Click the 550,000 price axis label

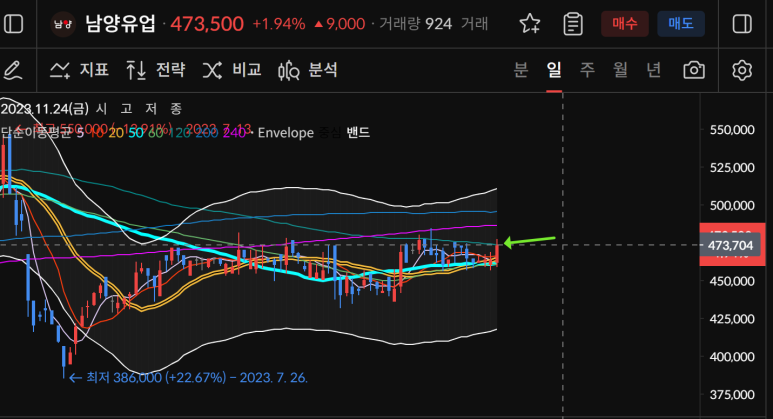(732, 130)
